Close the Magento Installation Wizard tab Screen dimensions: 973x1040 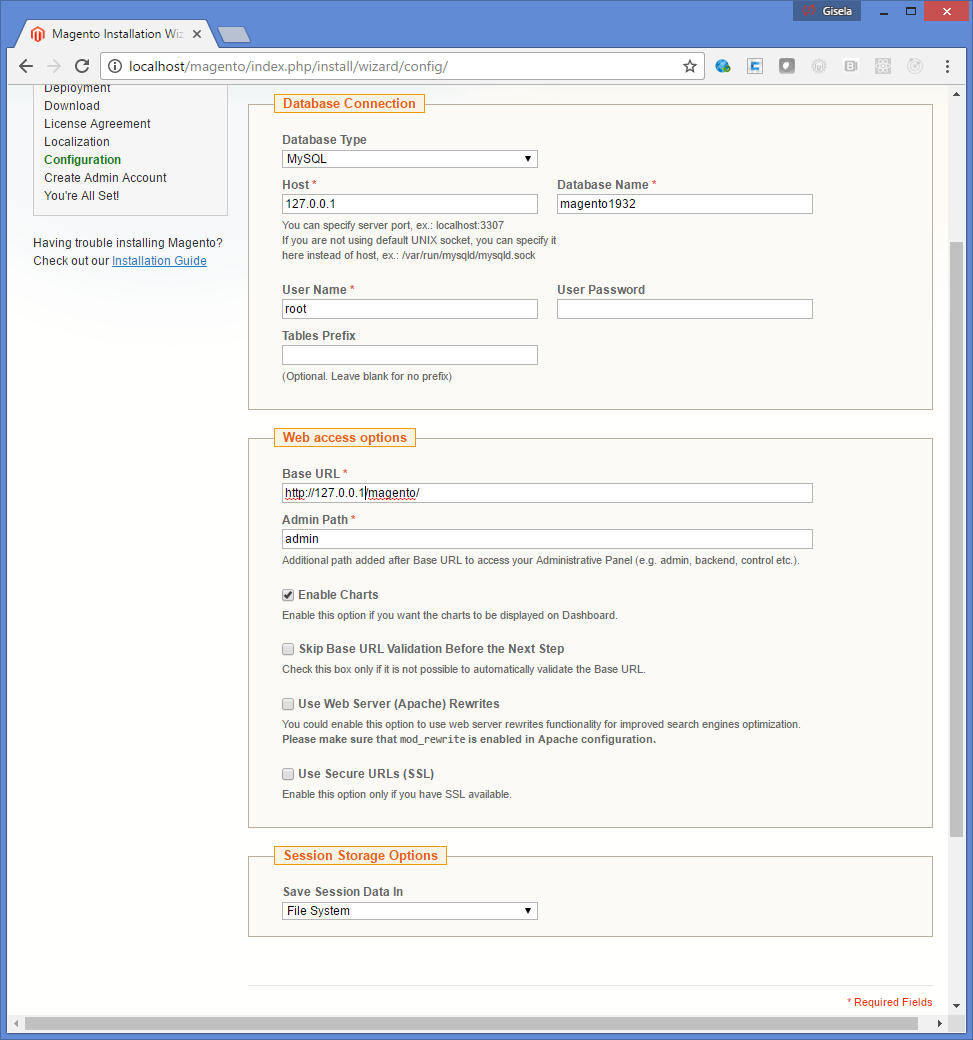coord(197,34)
